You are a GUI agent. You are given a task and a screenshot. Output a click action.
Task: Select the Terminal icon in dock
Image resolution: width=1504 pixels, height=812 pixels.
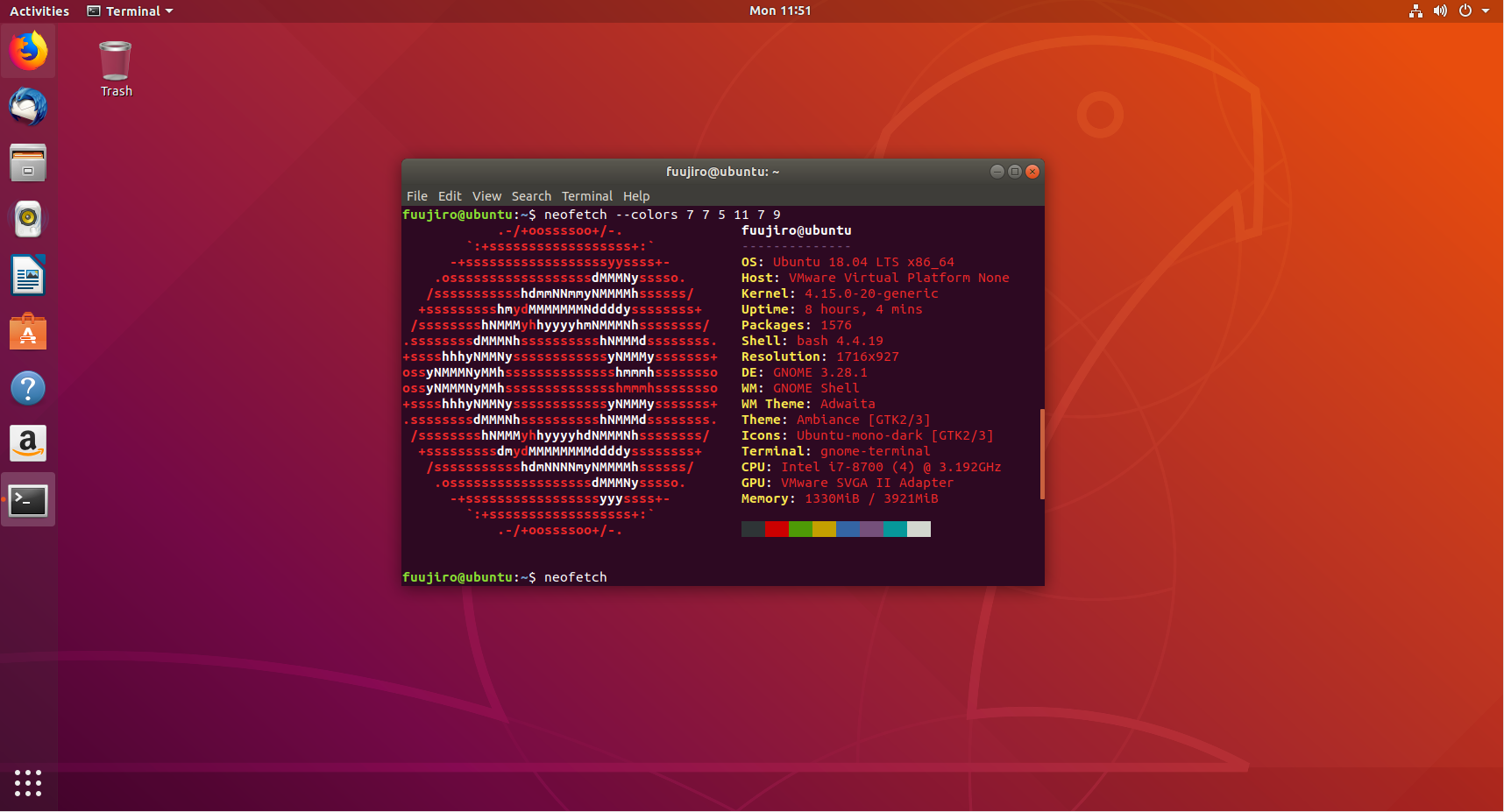pos(28,500)
